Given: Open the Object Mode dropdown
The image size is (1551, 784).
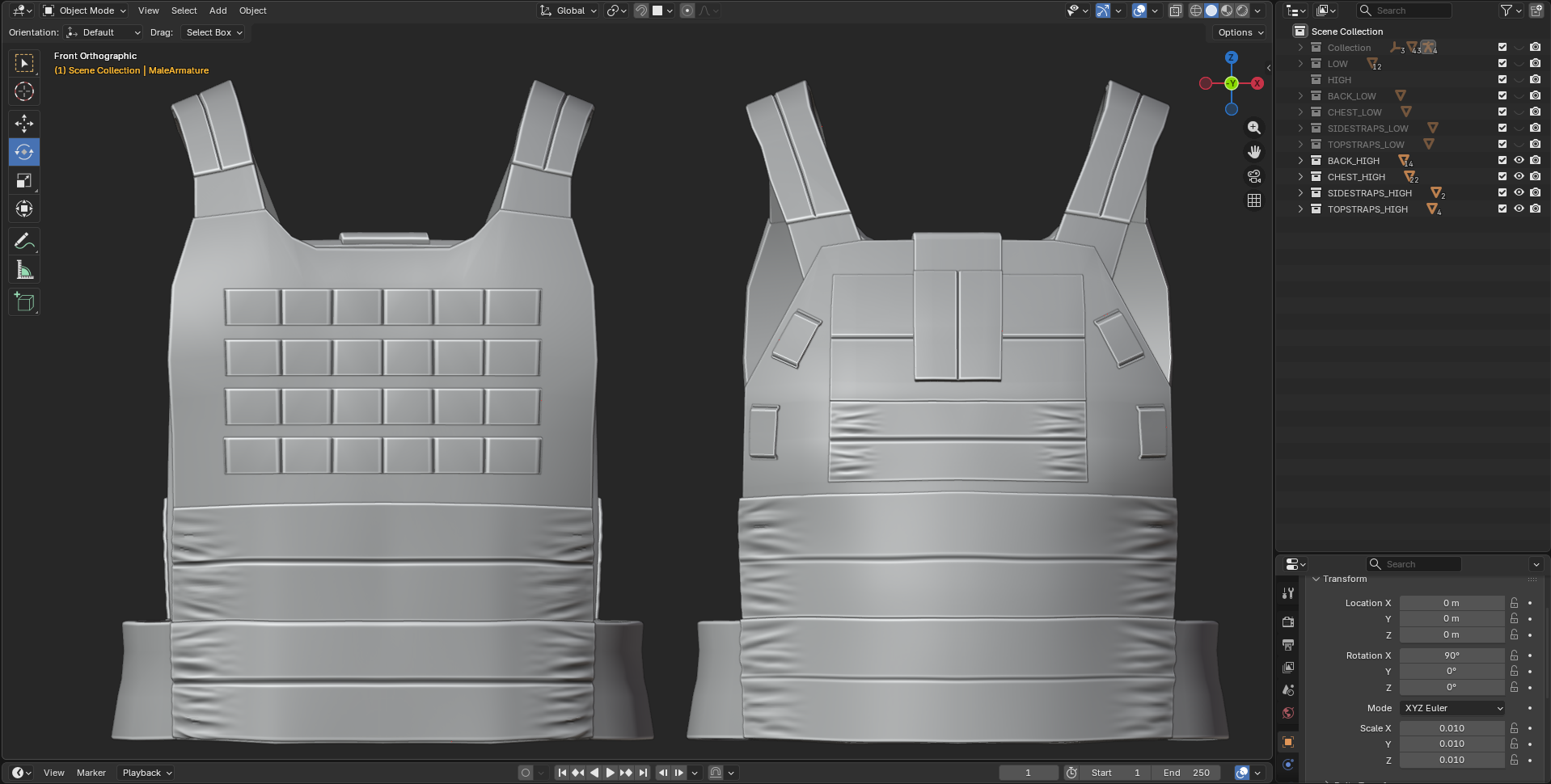Looking at the screenshot, I should [x=85, y=11].
